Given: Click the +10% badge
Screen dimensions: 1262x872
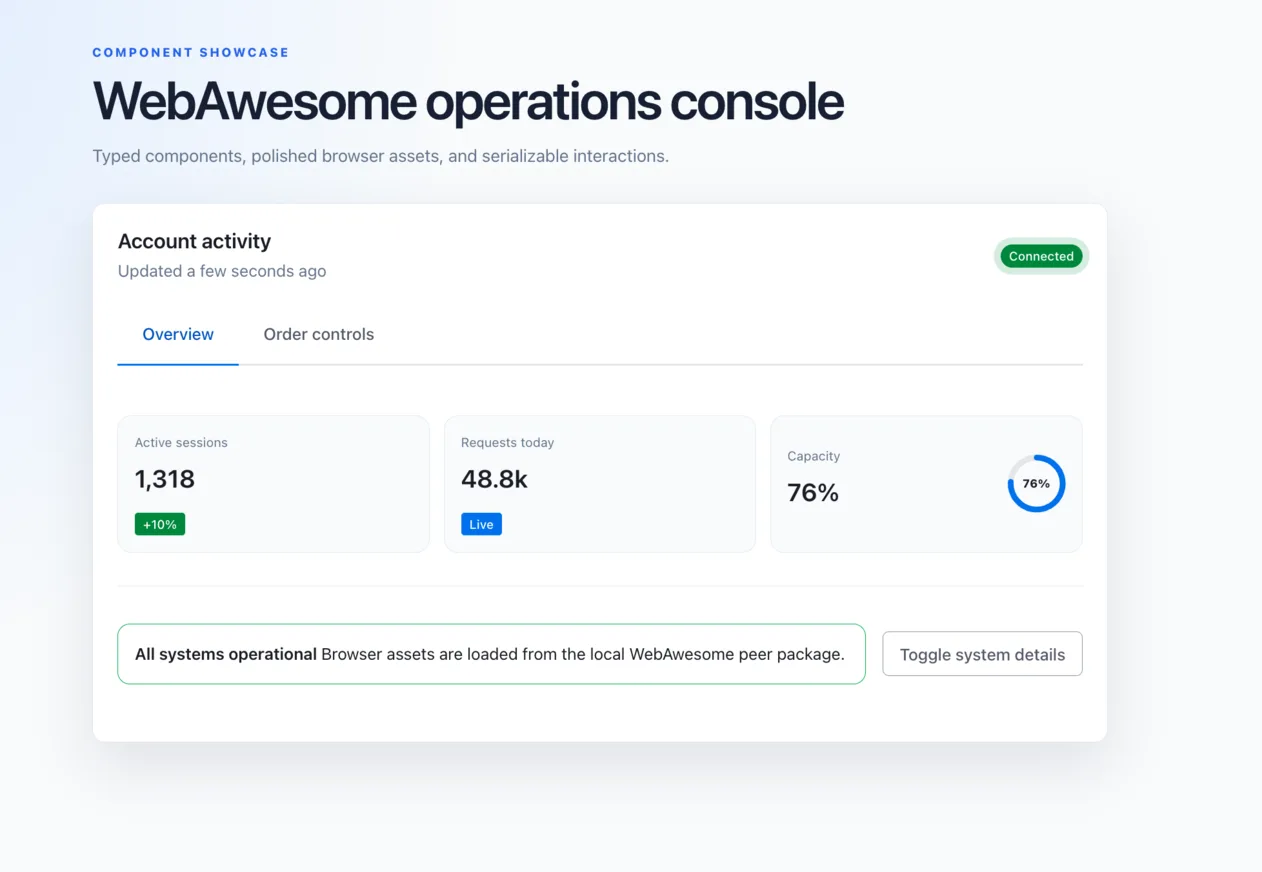Looking at the screenshot, I should pos(160,524).
